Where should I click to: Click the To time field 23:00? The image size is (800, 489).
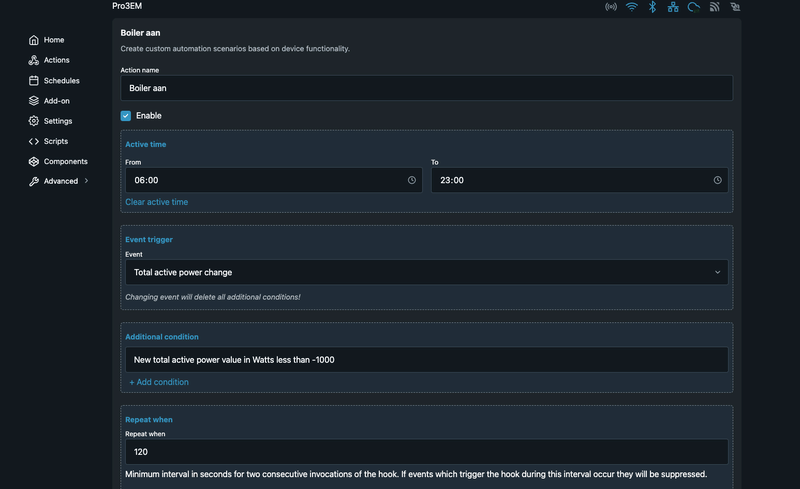[580, 180]
